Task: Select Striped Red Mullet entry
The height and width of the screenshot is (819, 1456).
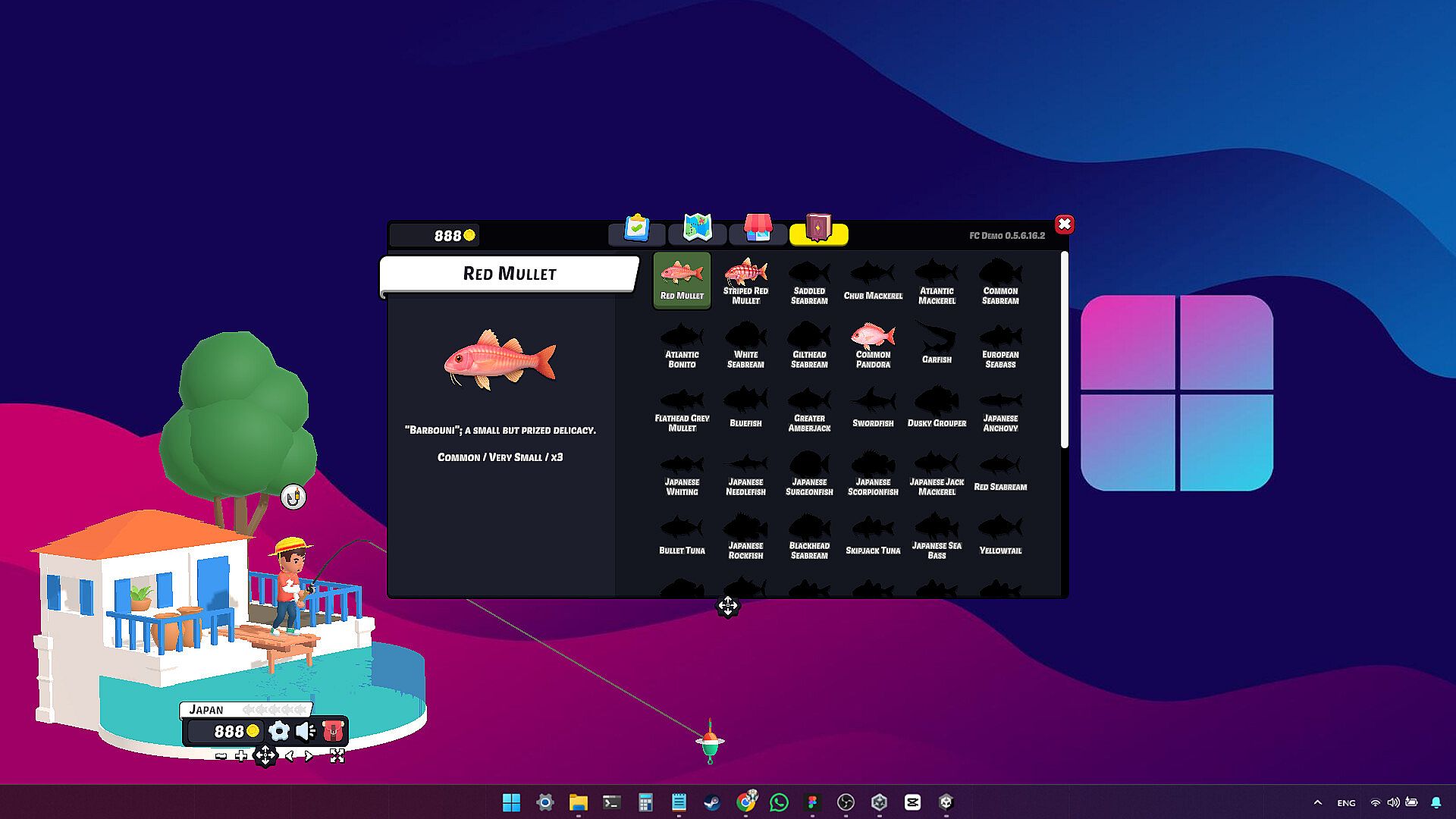Action: 745,281
